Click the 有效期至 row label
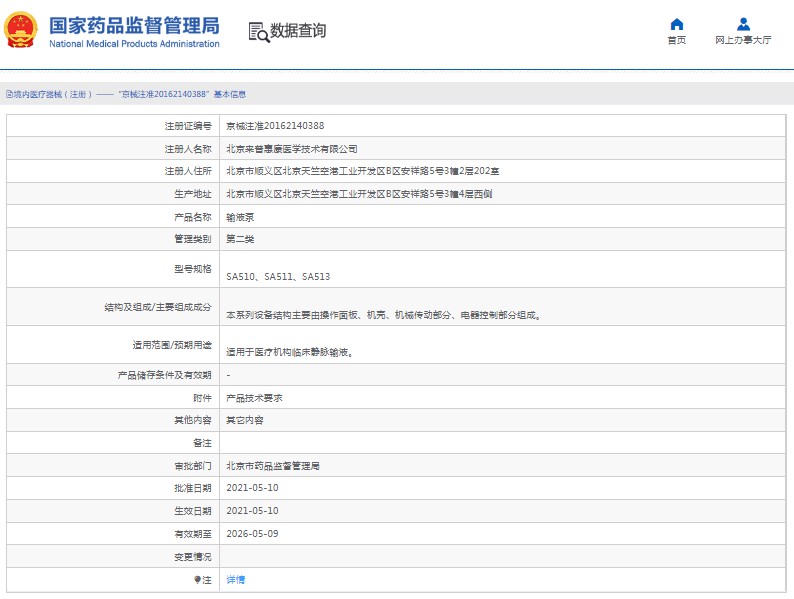The image size is (794, 599). [193, 534]
